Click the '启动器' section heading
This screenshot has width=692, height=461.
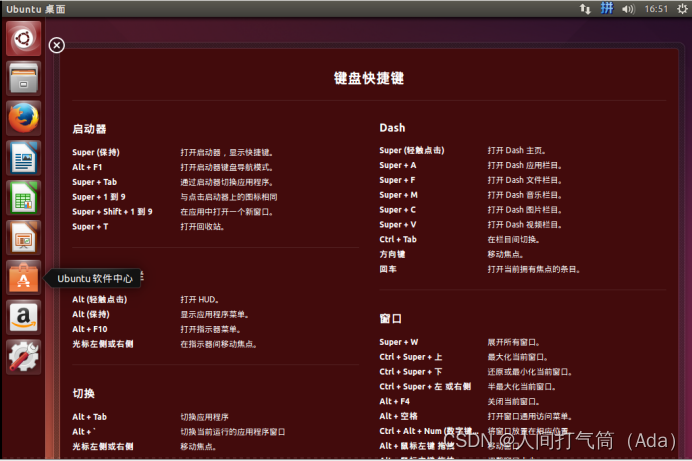click(x=89, y=129)
